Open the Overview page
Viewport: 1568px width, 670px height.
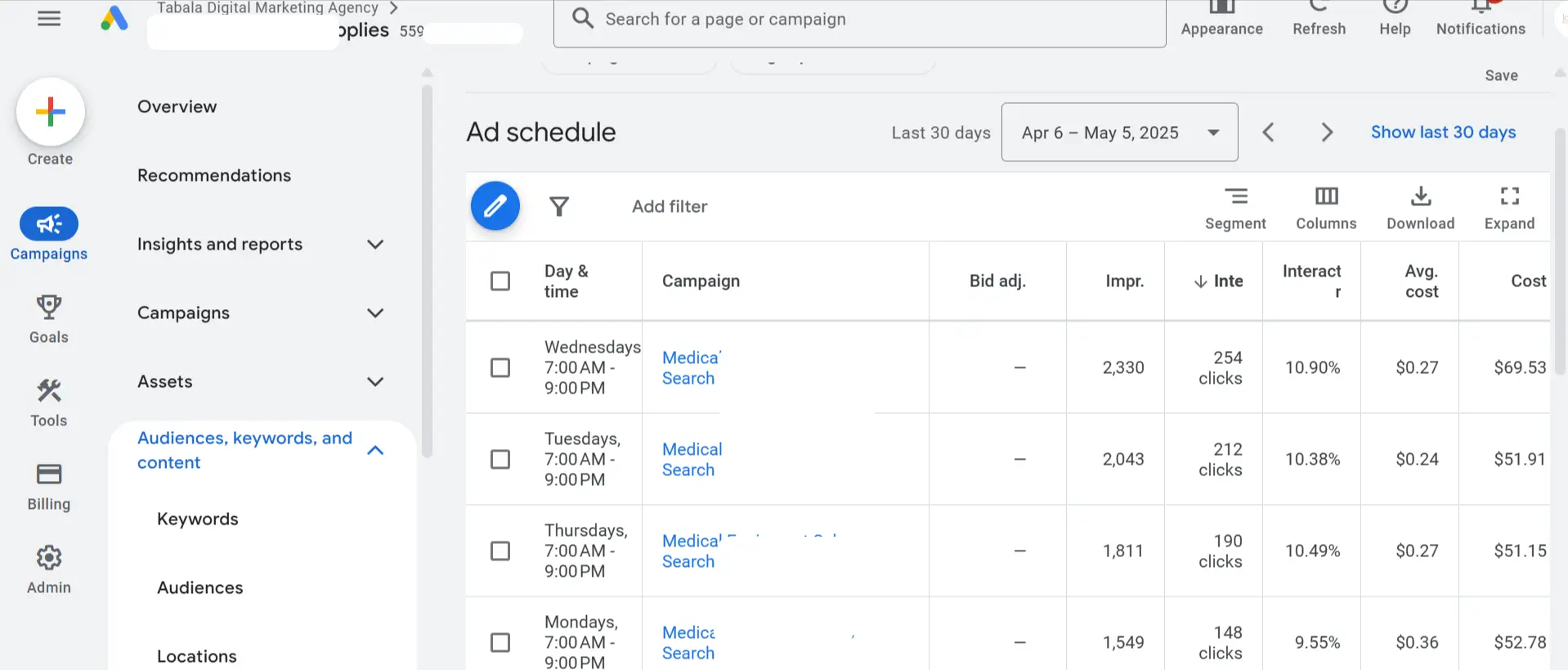tap(177, 107)
